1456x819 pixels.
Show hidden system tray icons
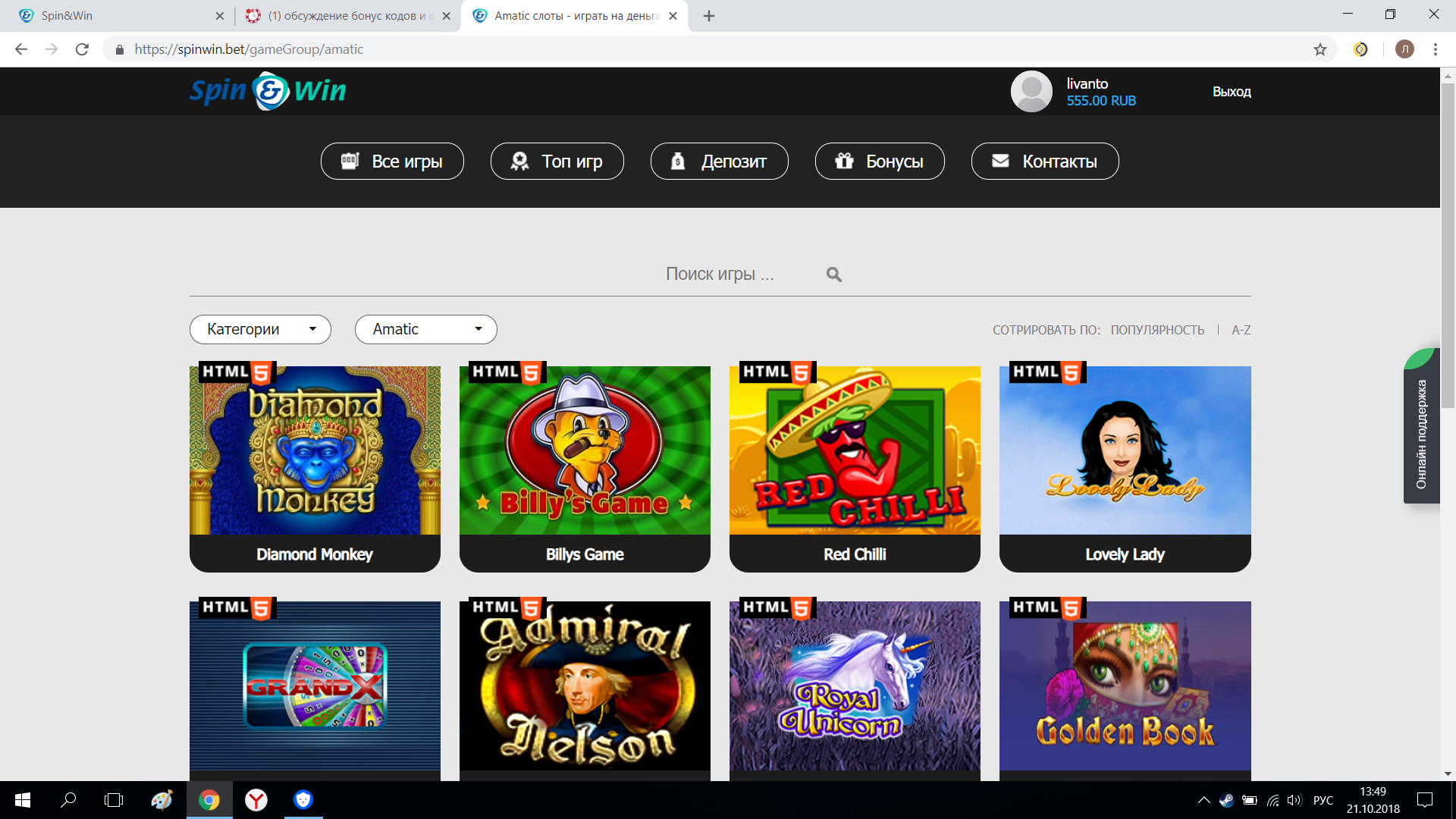pyautogui.click(x=1203, y=800)
